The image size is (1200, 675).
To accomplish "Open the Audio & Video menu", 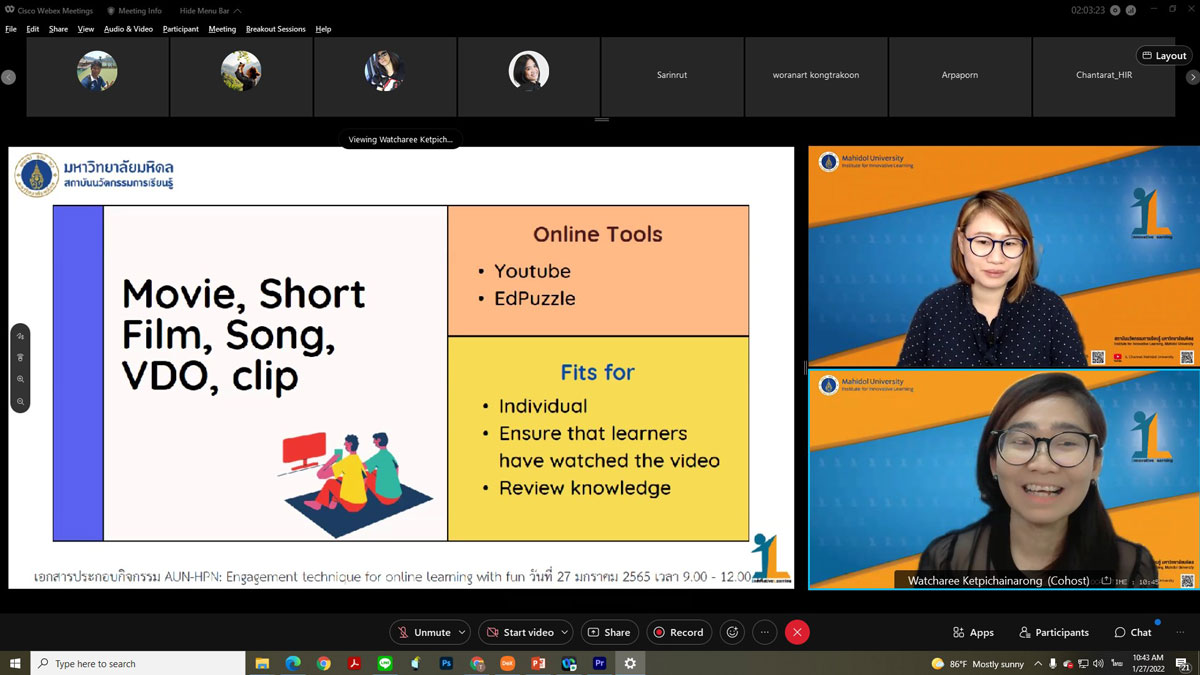I will pos(128,29).
